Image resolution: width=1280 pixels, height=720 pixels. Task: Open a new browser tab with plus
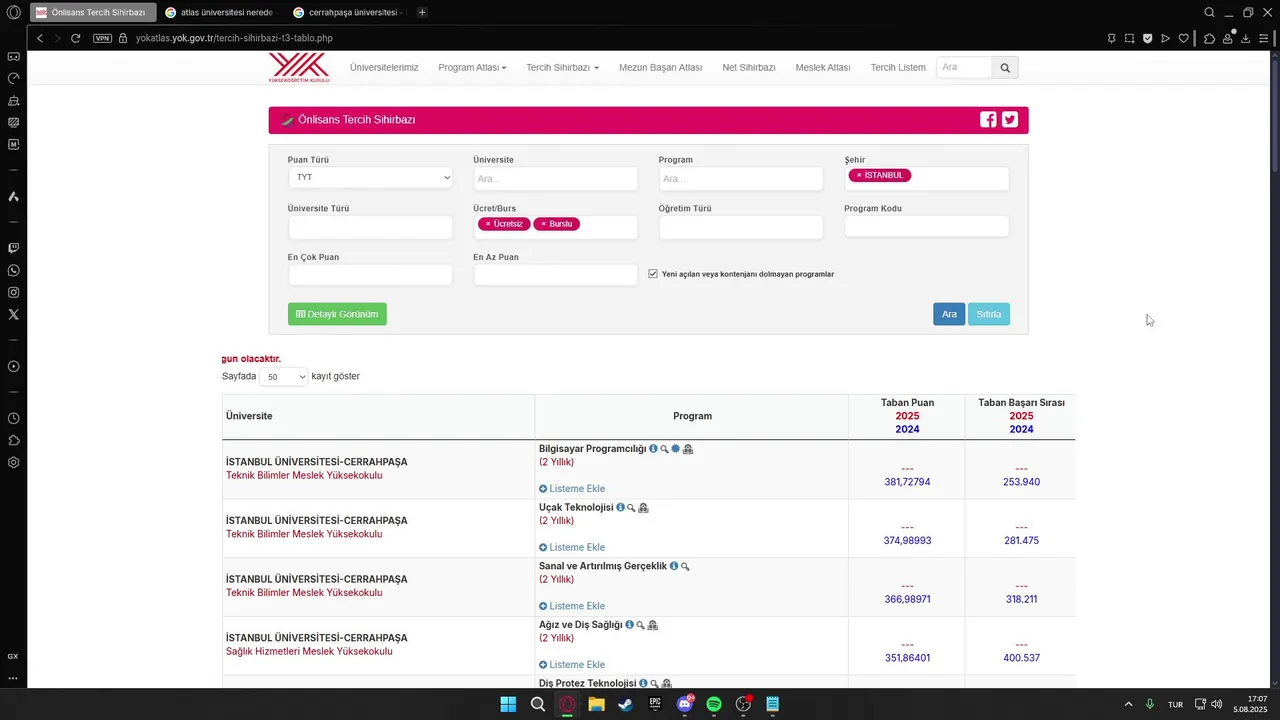point(423,12)
